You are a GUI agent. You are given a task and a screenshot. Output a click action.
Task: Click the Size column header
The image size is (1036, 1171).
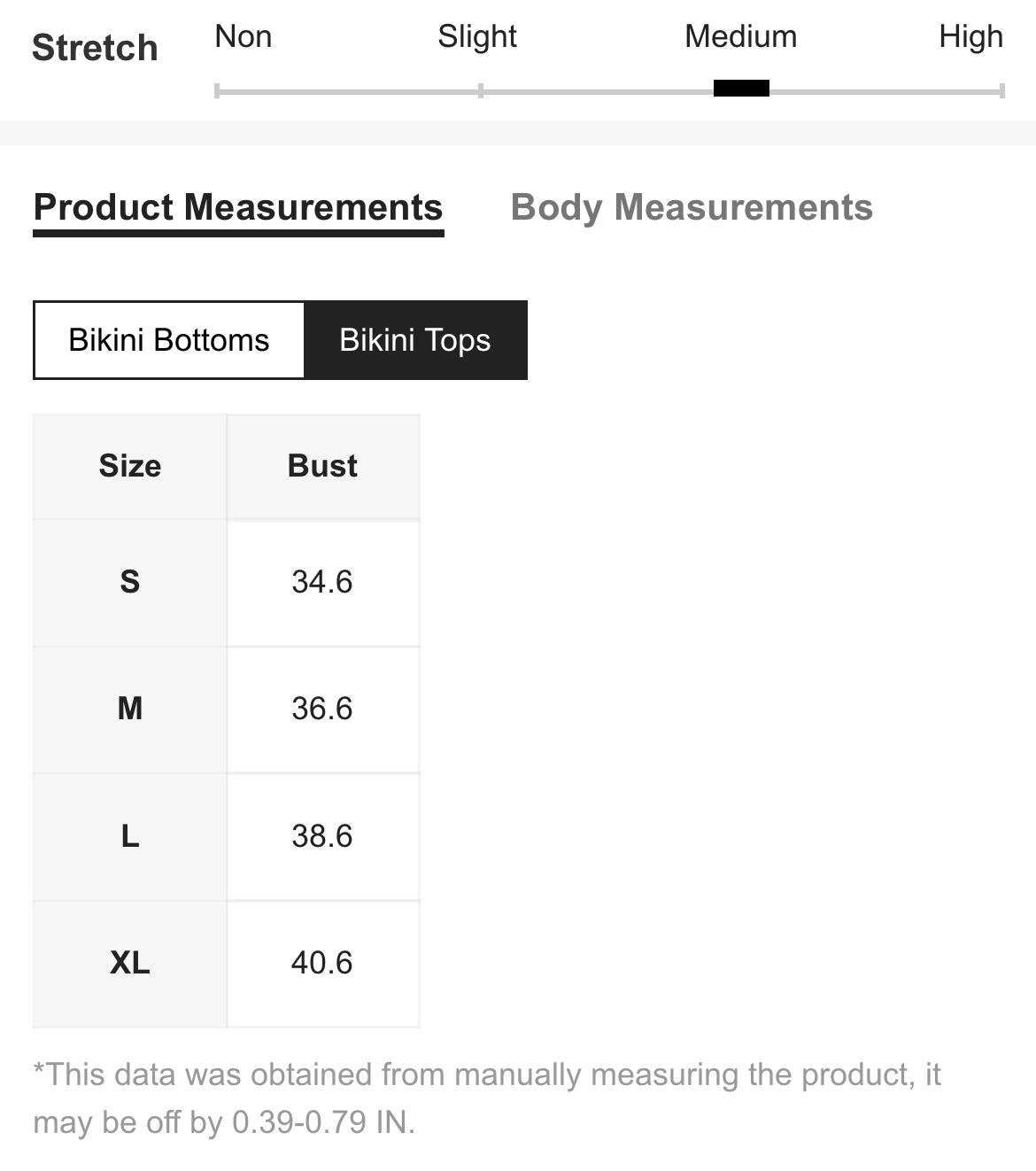[130, 466]
